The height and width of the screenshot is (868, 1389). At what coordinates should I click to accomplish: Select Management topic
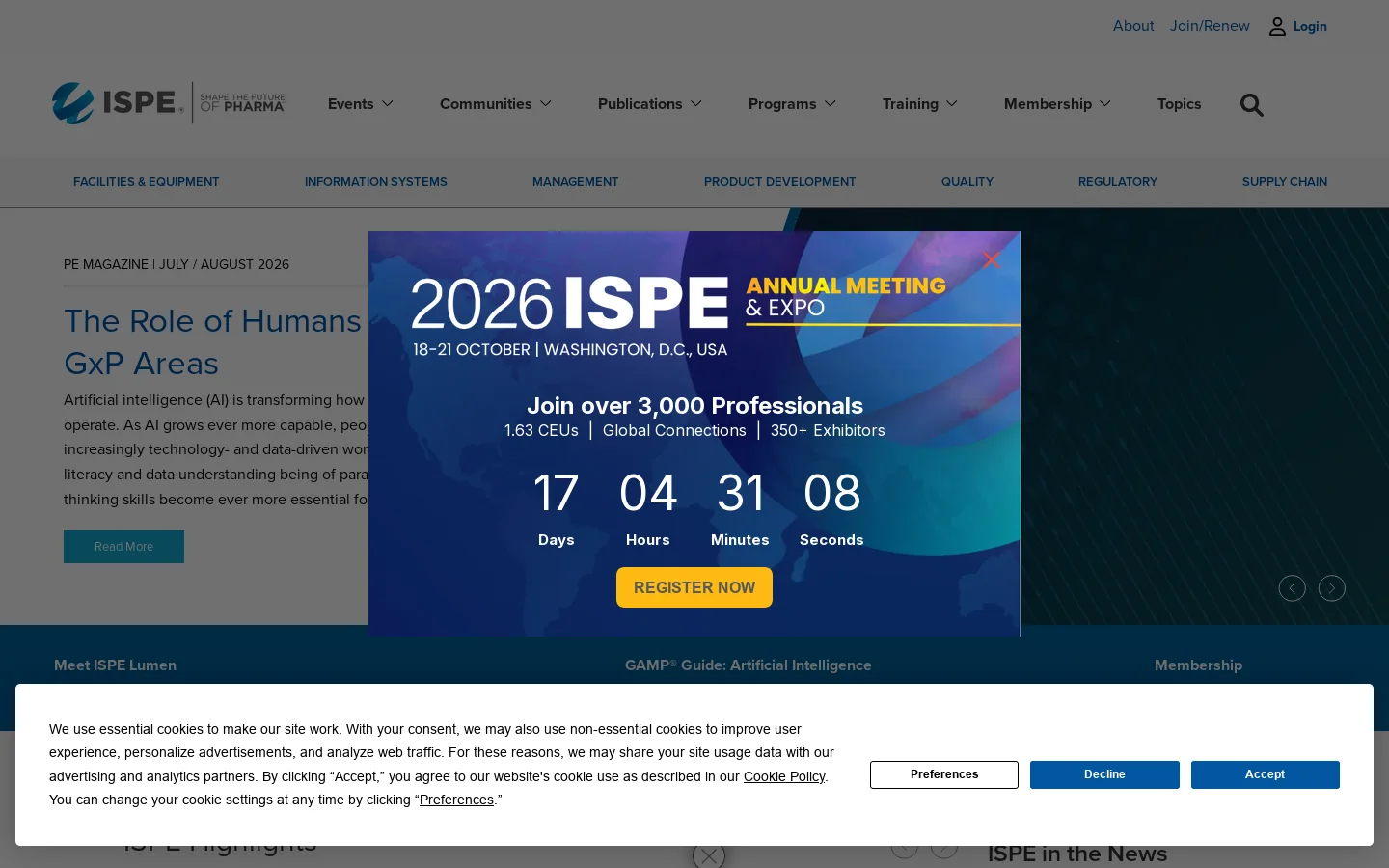coord(576,182)
